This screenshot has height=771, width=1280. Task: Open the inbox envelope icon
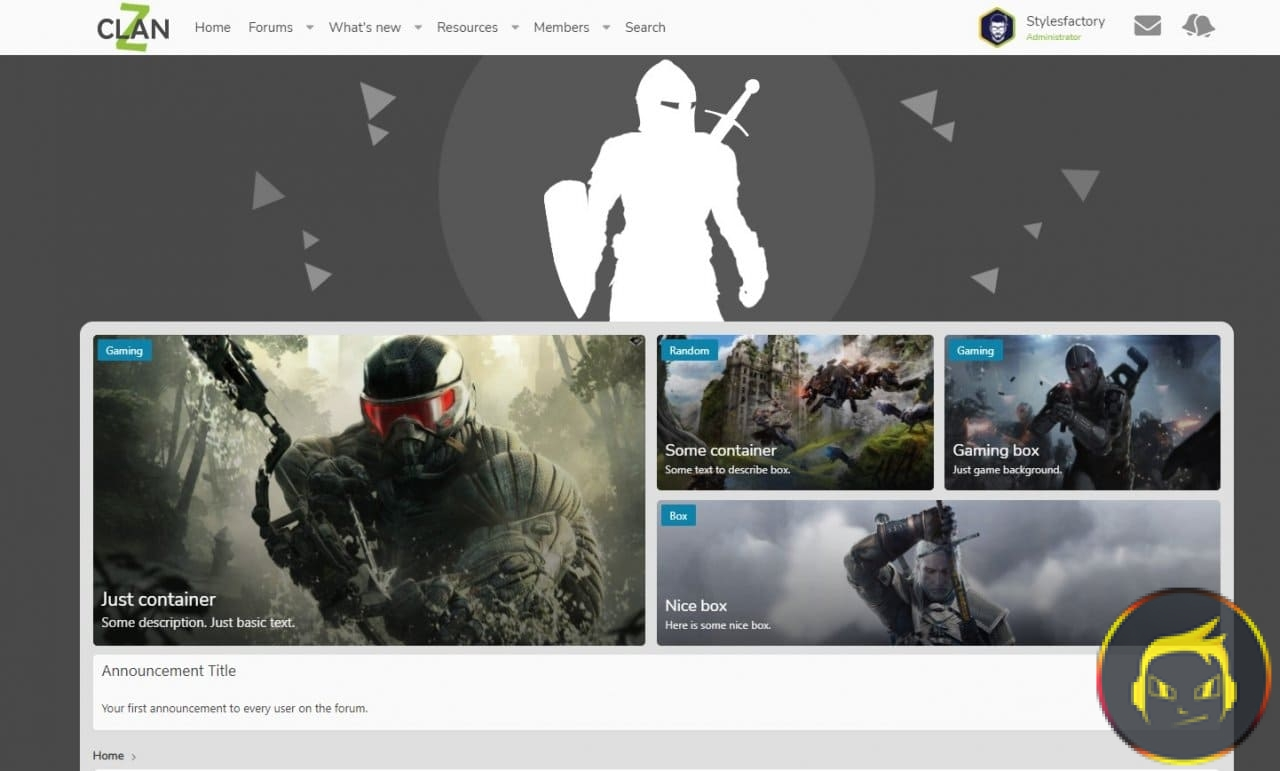[x=1148, y=26]
